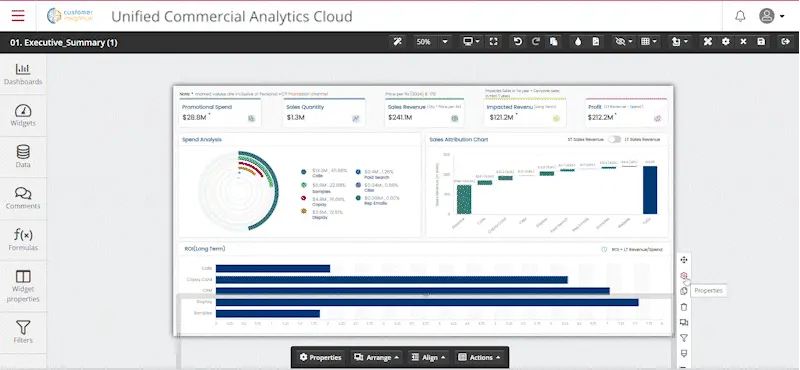Open the hamburger menu
Screen dimensions: 800x370
click(18, 16)
